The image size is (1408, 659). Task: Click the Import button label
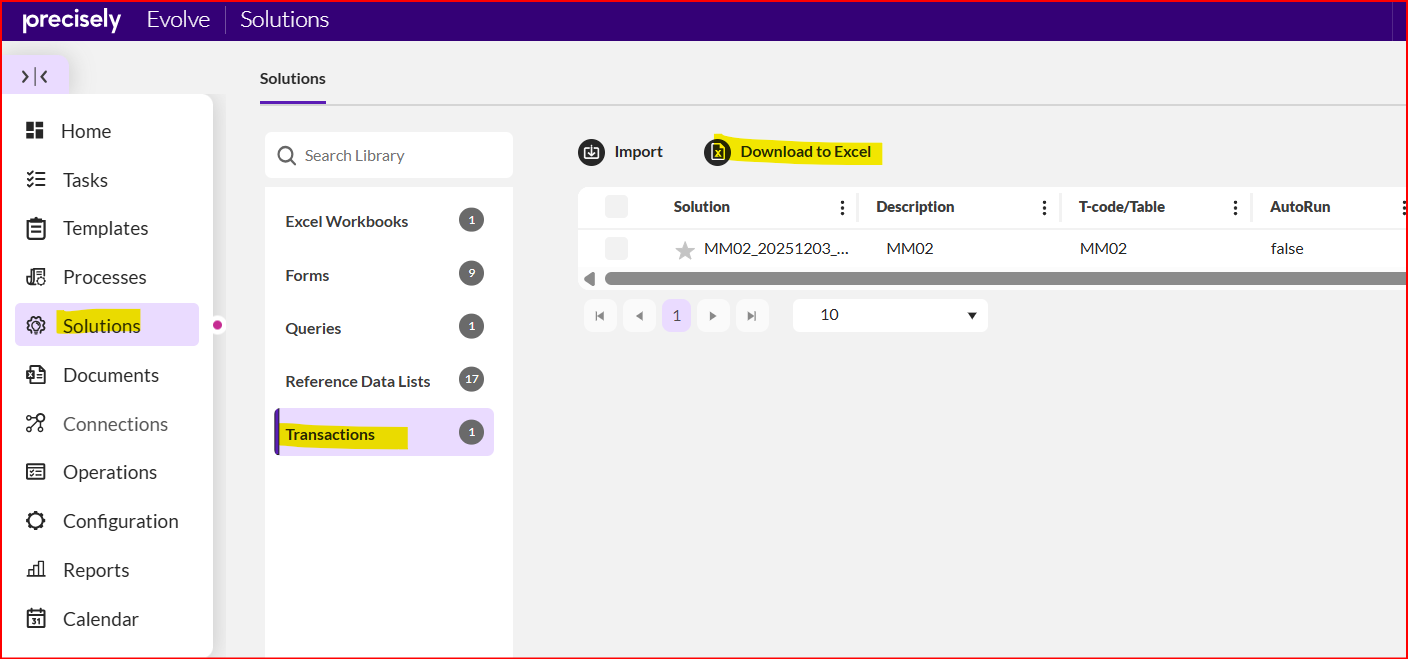point(639,152)
